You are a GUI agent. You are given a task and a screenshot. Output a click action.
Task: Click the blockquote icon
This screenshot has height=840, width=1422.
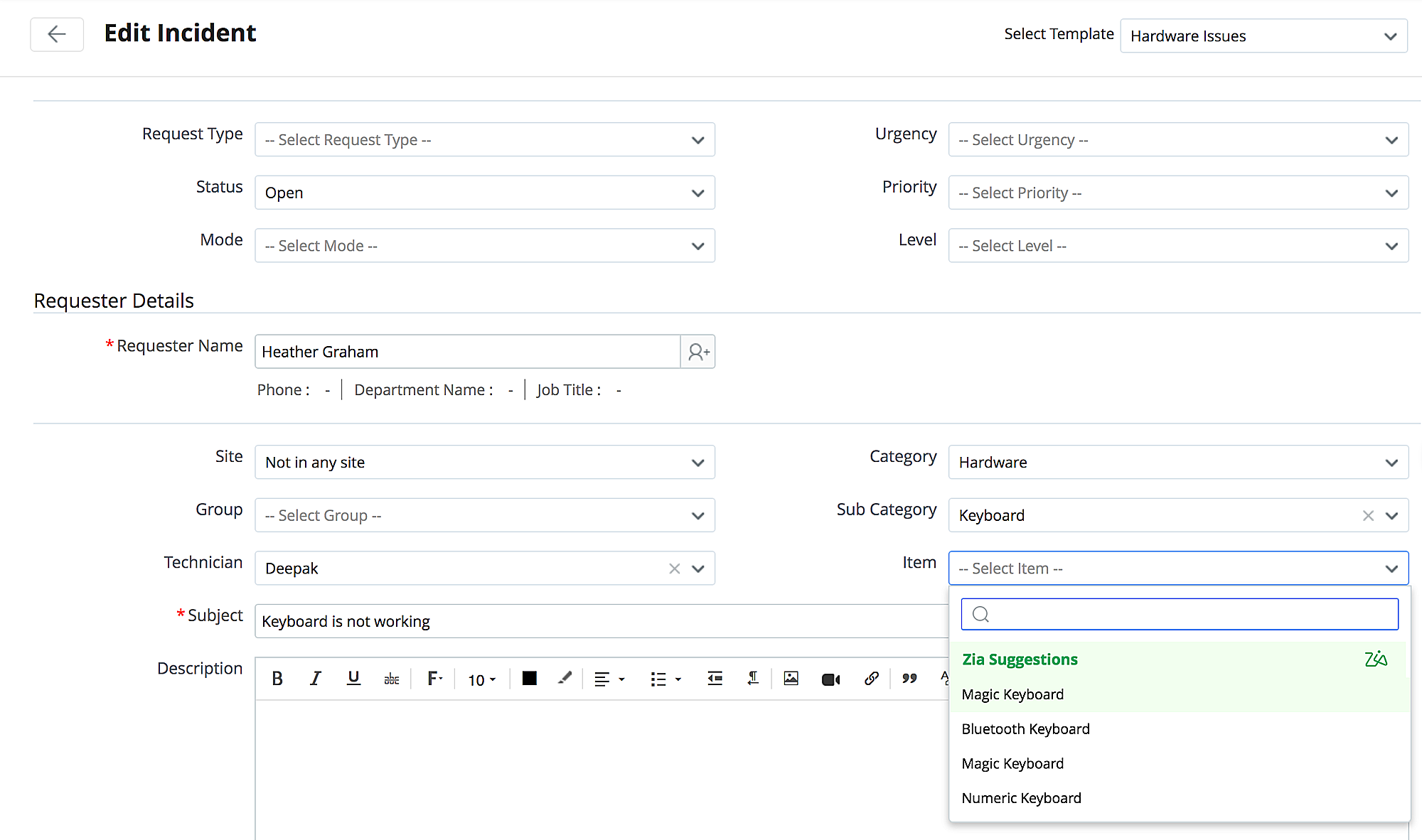tap(909, 679)
